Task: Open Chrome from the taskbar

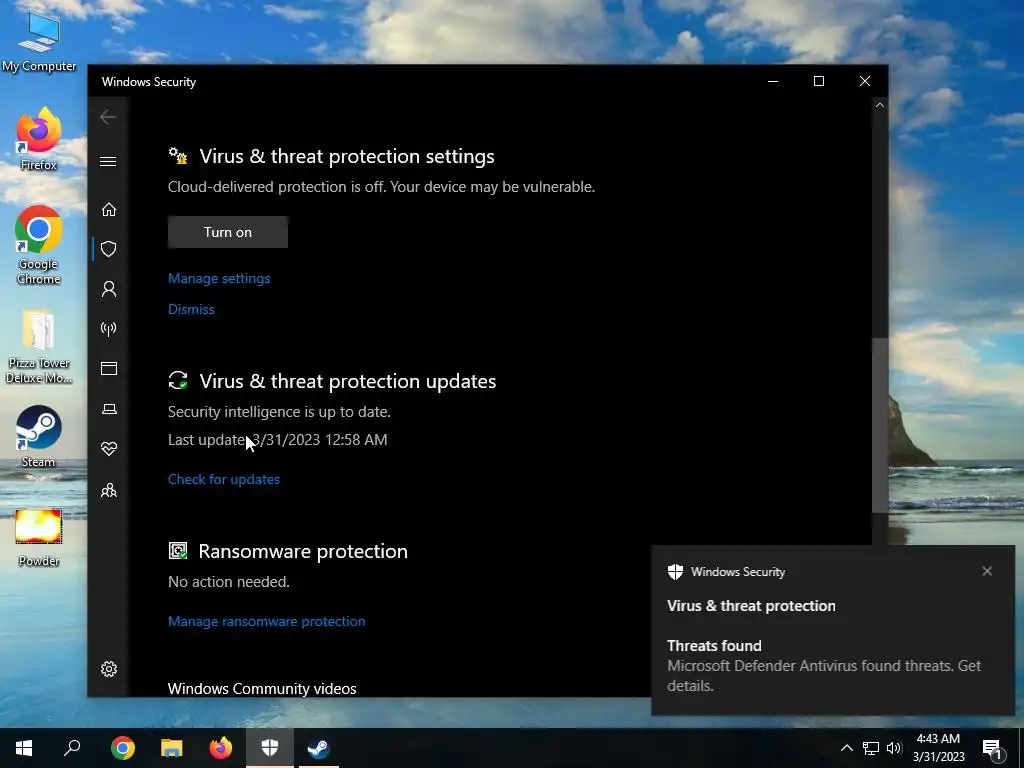Action: 122,748
